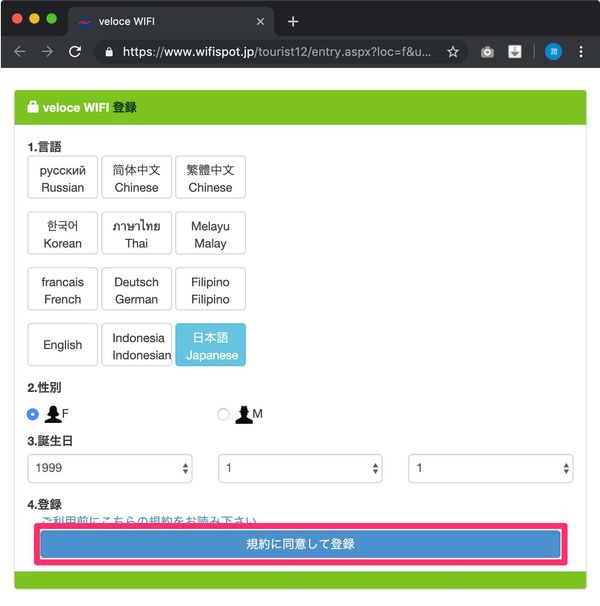Click the male silhouette icon
The image size is (600, 606).
tap(244, 414)
